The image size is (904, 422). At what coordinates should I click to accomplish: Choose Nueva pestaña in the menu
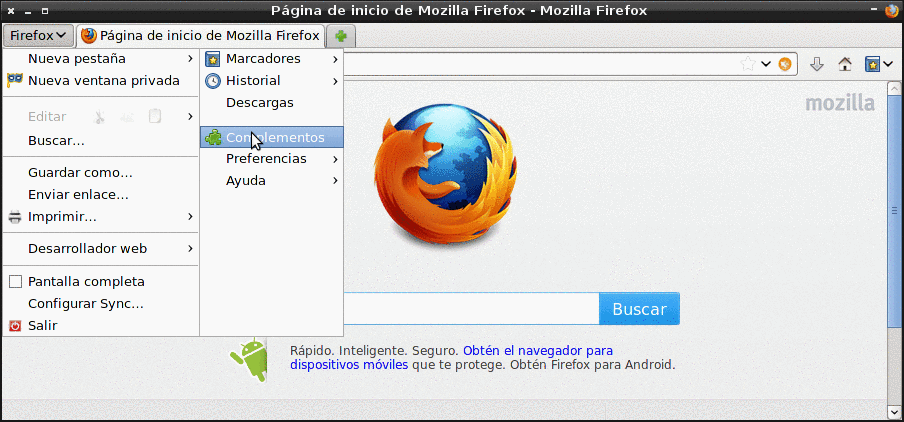[101, 59]
